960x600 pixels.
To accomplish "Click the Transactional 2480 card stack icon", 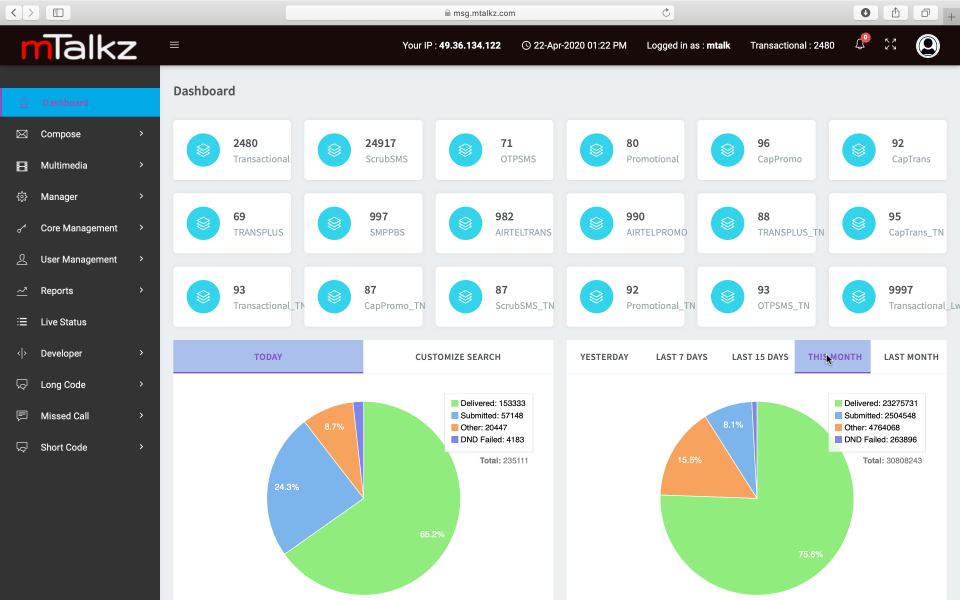I will point(203,149).
